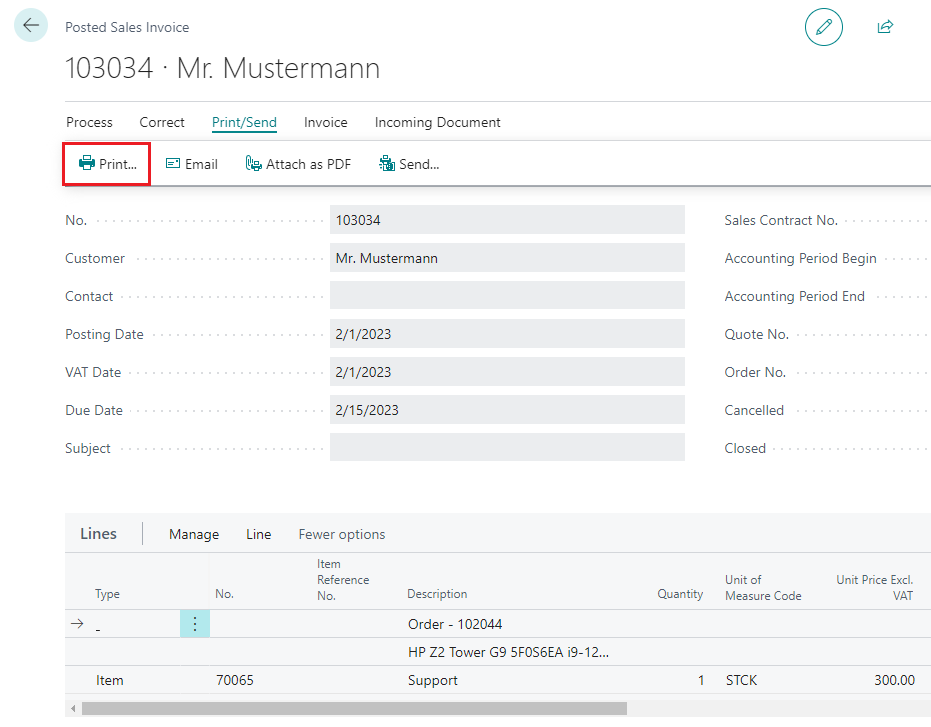The image size is (931, 727).
Task: Choose Attach as PDF action
Action: coord(298,164)
